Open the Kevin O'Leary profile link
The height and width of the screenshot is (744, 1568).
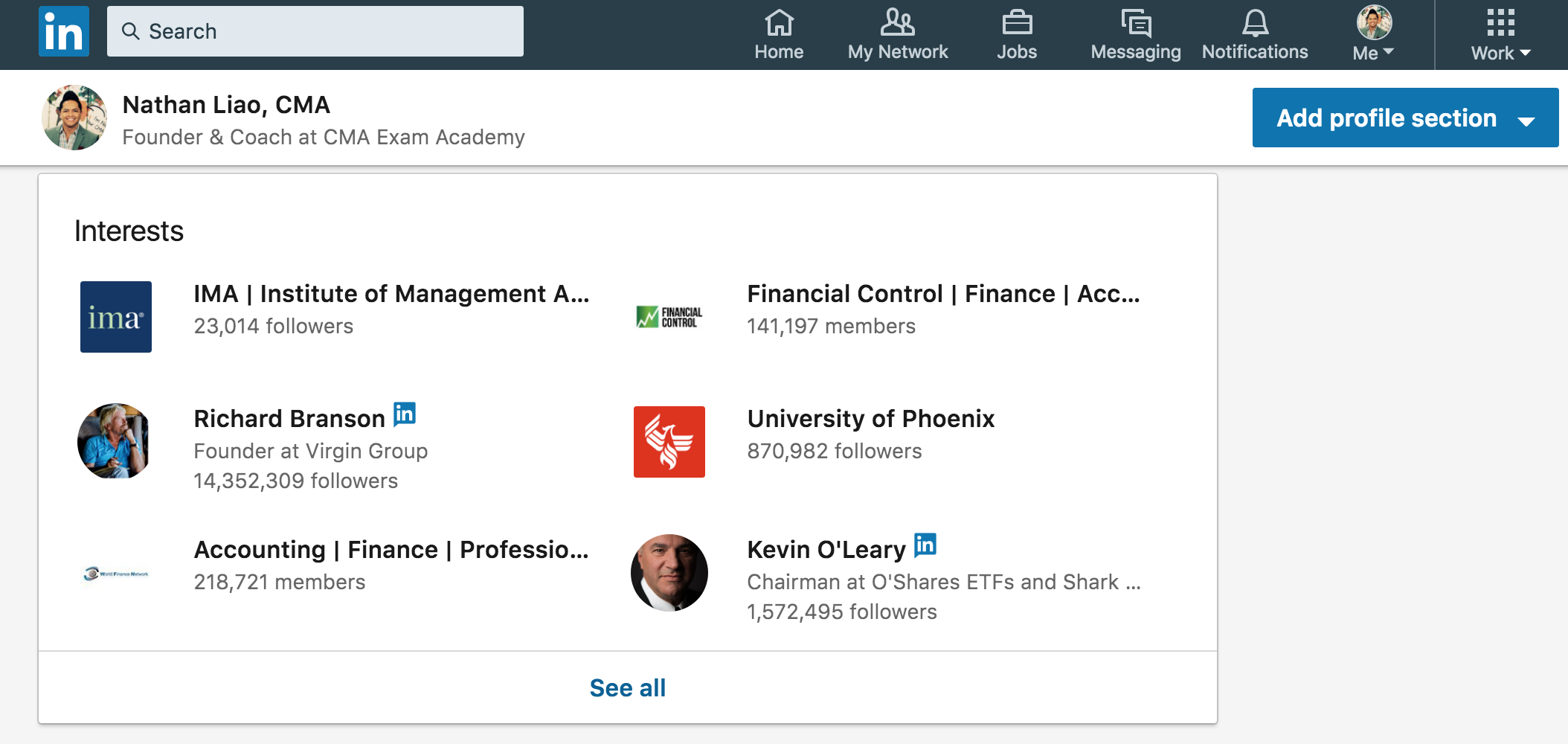[826, 550]
